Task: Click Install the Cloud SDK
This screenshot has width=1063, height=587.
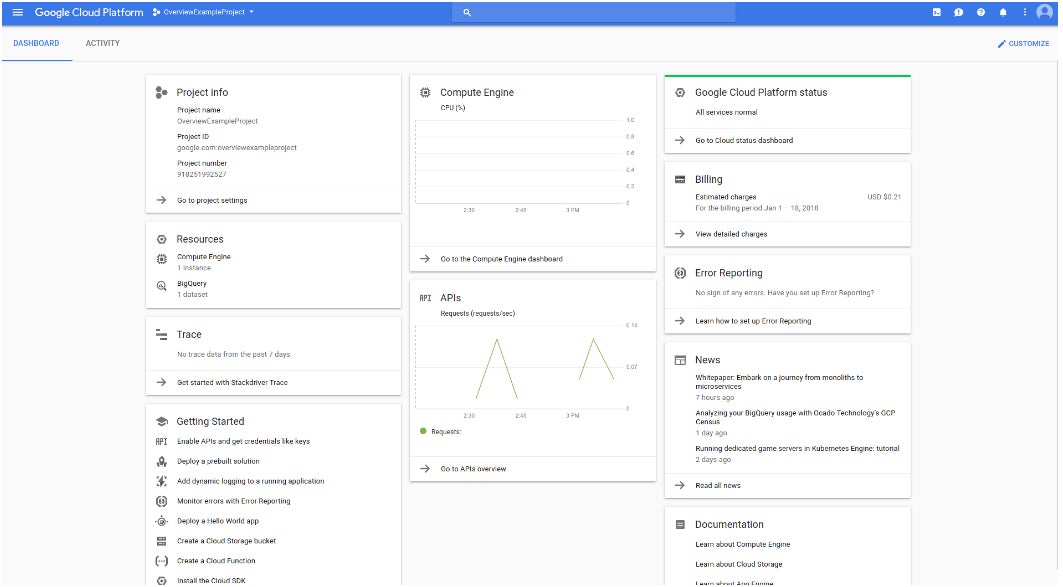Action: (x=212, y=581)
